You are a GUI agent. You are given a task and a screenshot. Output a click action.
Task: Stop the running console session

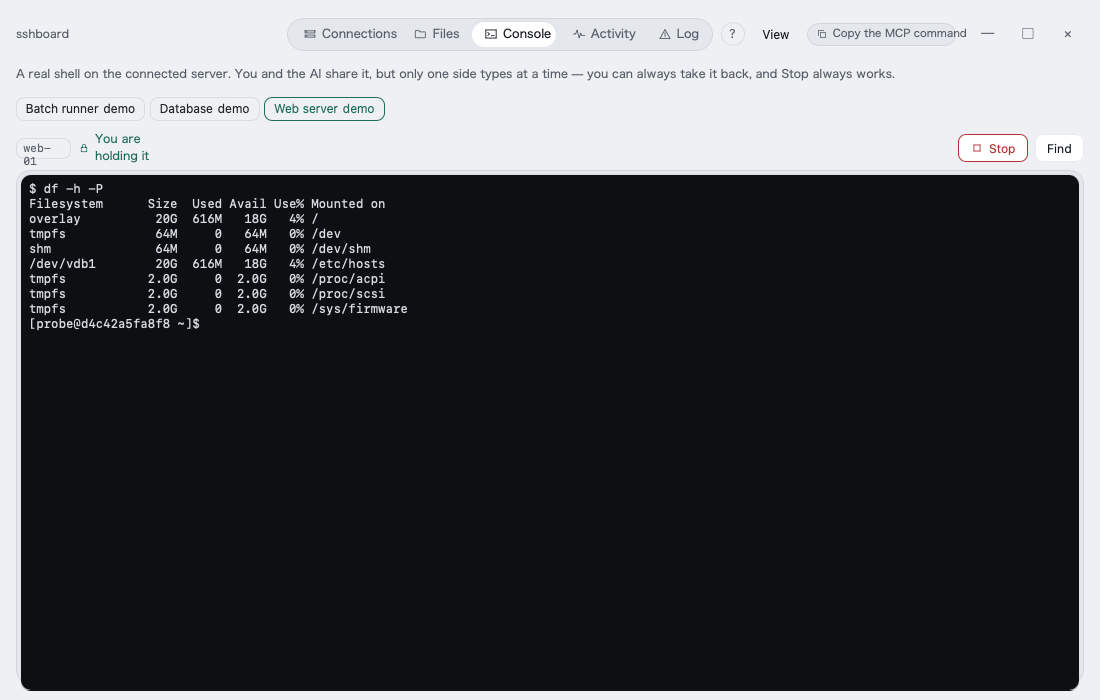(x=993, y=148)
